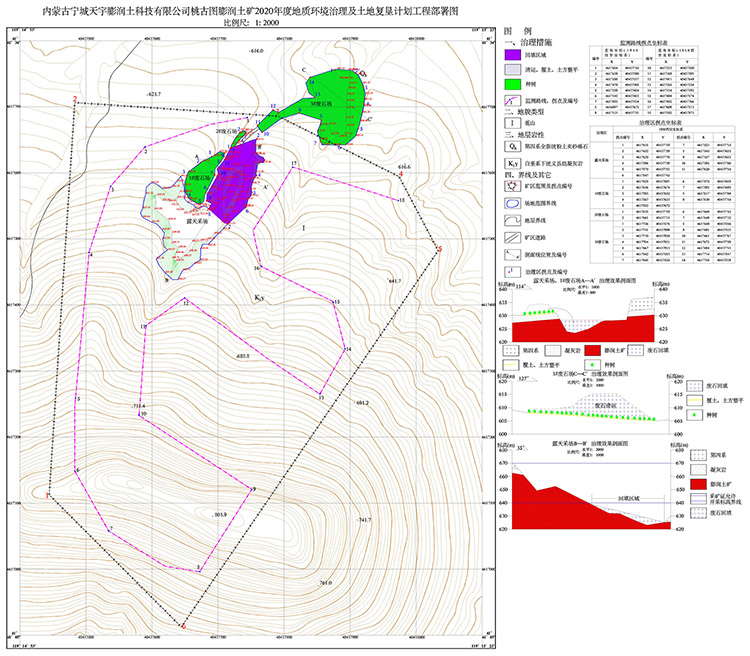750x656 pixels.
Task: Click the 开采标高界线 blue-line legend symbol
Action: pos(699,498)
